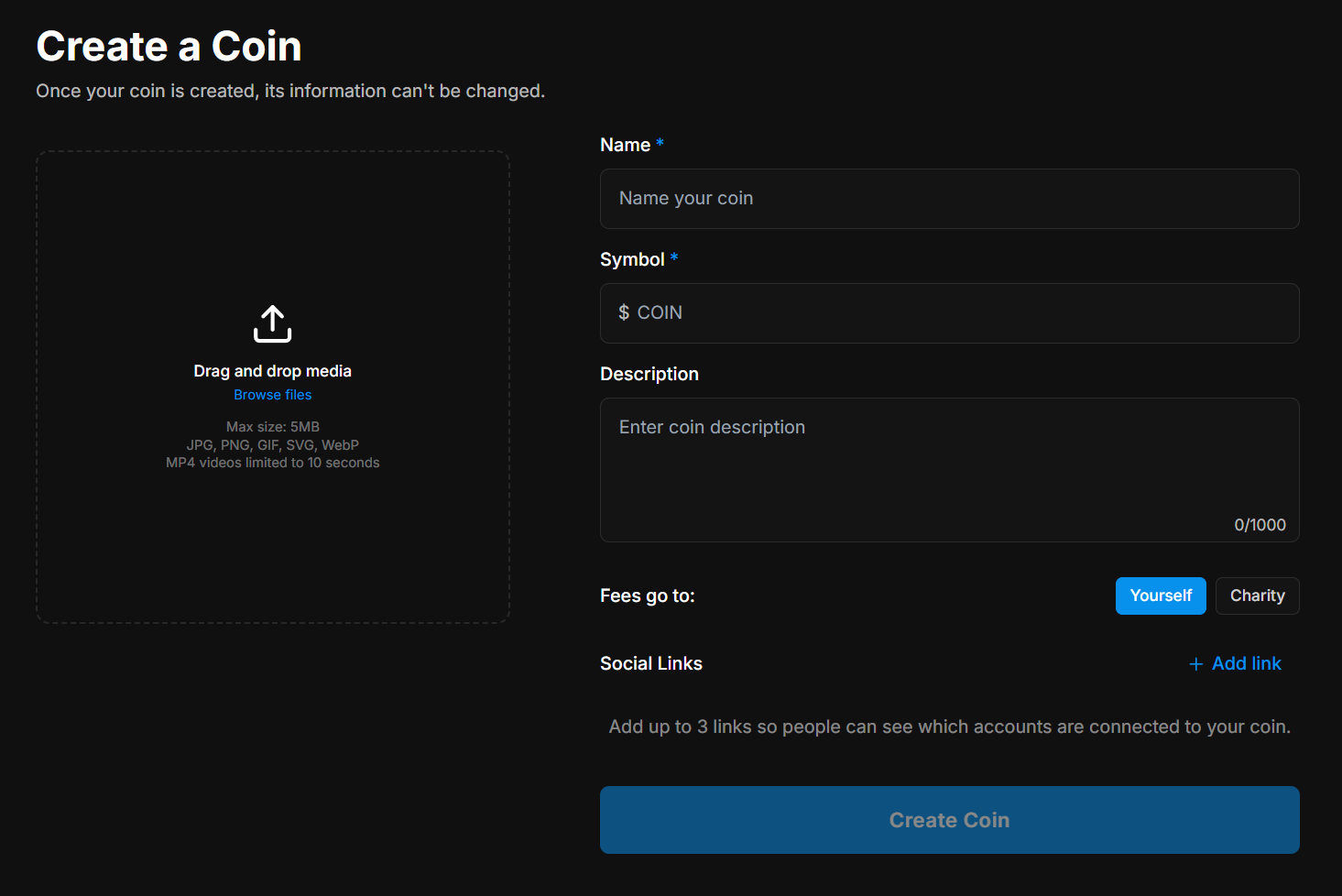Click the Create a Coin page title

[168, 45]
